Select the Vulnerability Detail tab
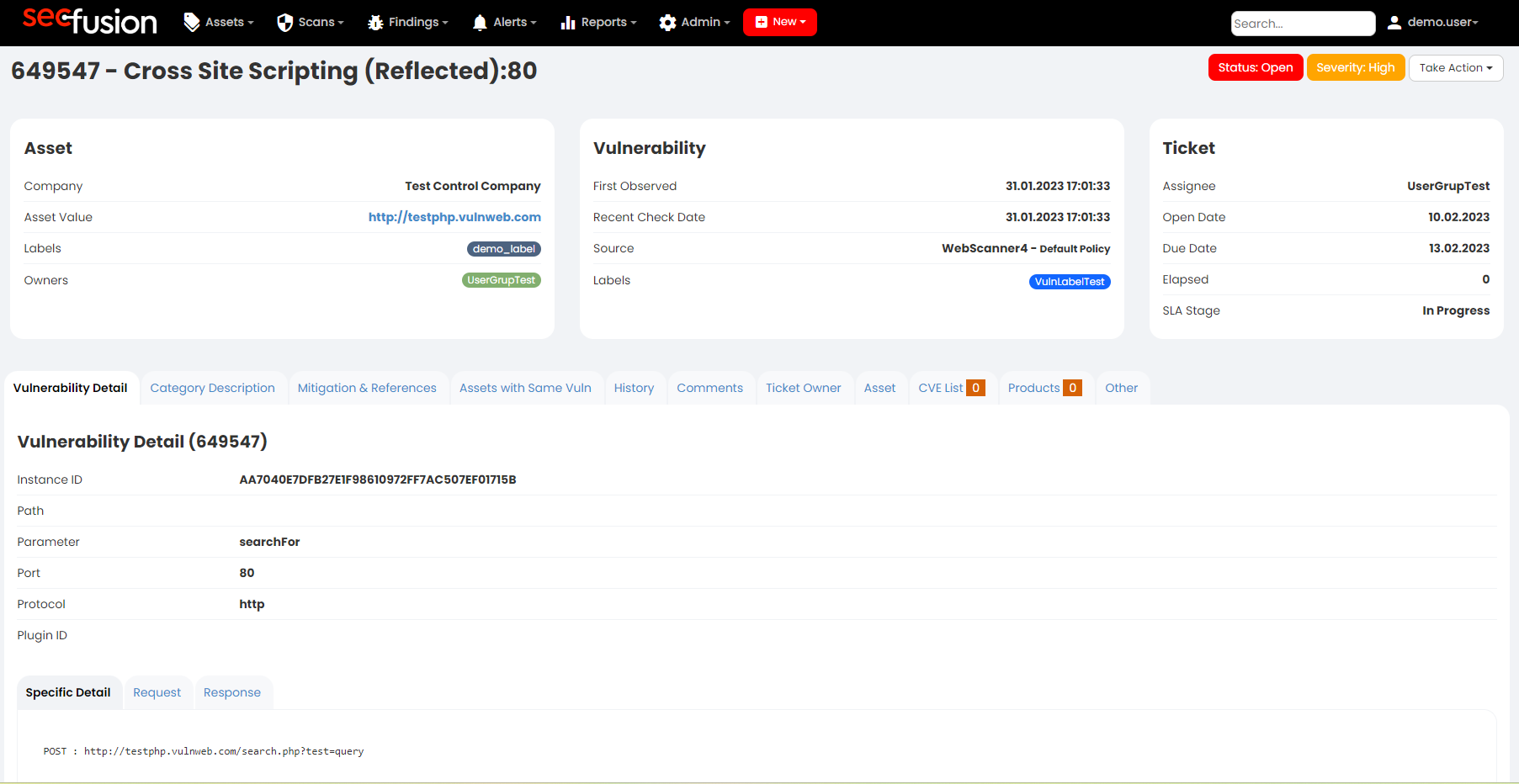 71,388
